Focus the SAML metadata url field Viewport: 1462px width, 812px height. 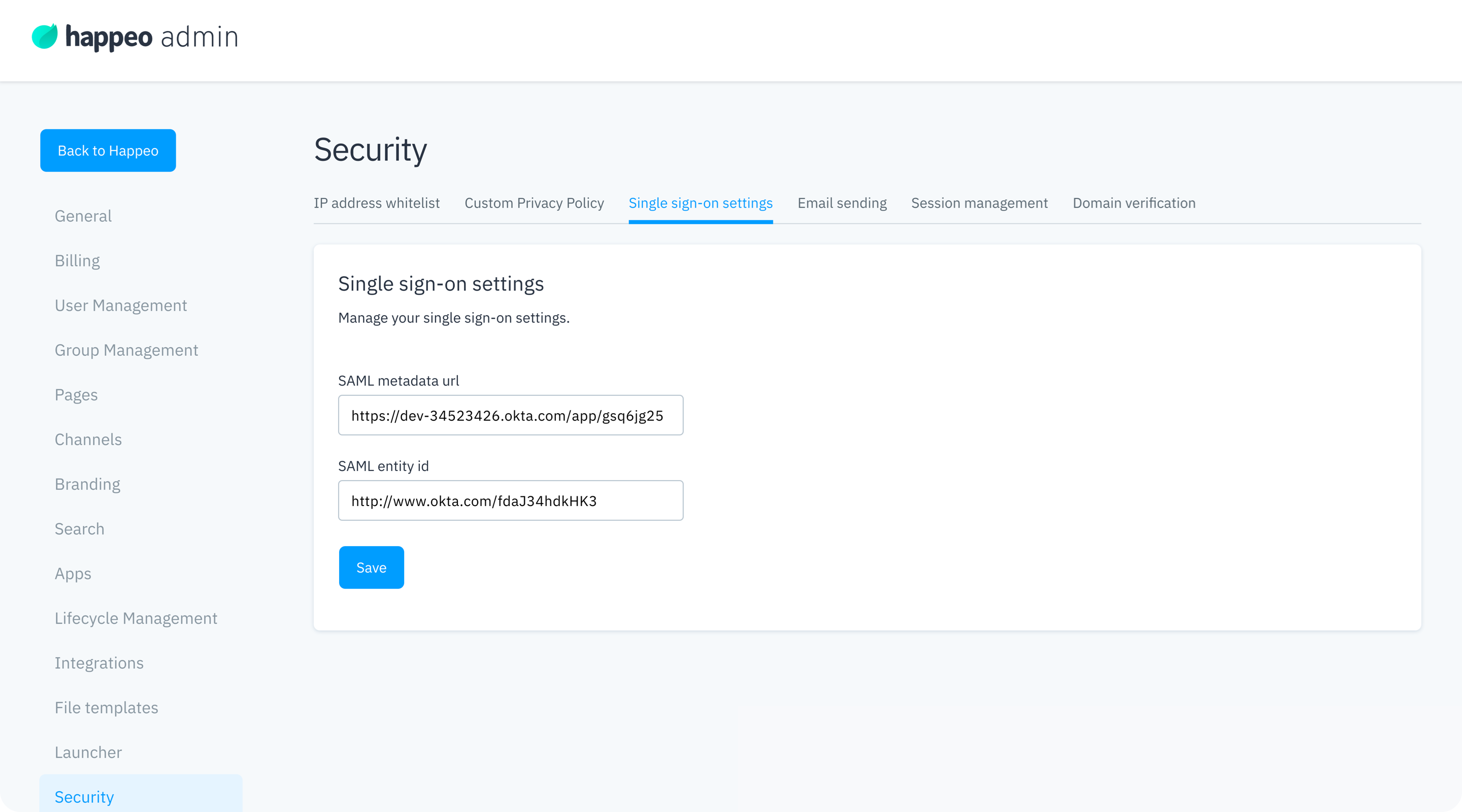pyautogui.click(x=510, y=415)
